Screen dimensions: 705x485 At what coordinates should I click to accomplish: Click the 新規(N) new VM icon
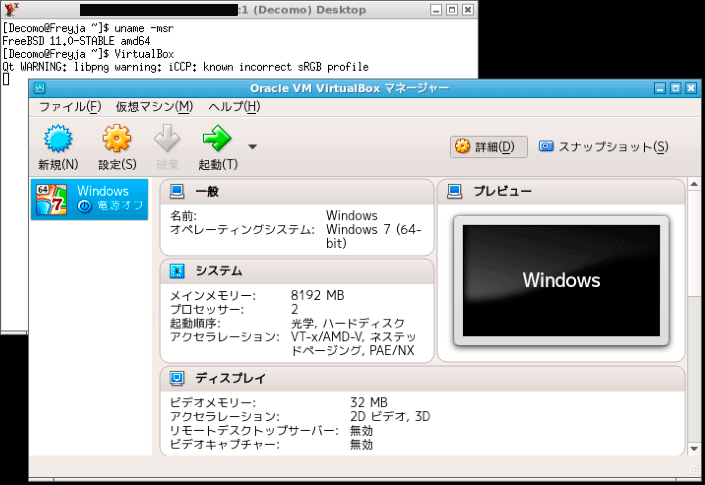click(x=57, y=139)
